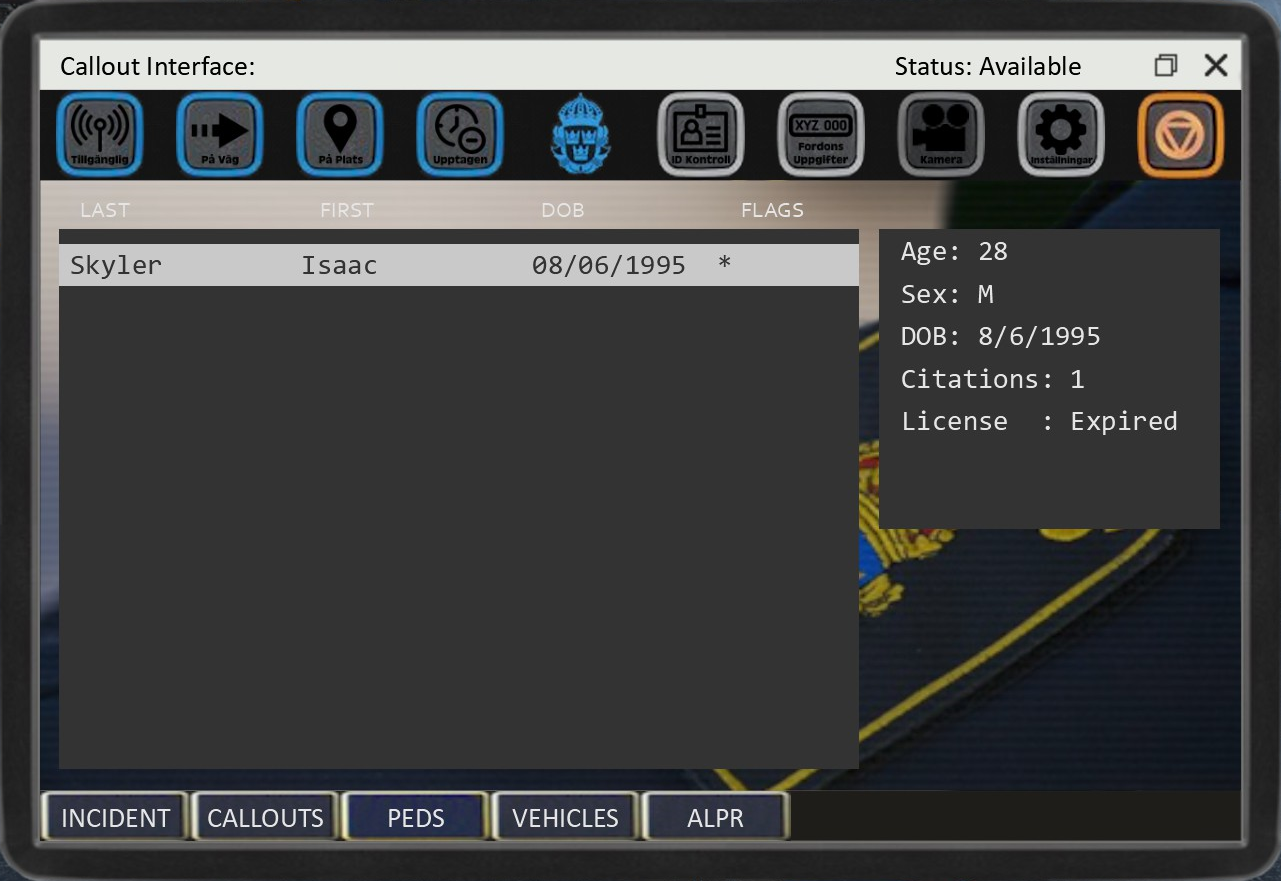This screenshot has width=1281, height=881.
Task: Mark status as Upptagen (busy)
Action: 460,135
